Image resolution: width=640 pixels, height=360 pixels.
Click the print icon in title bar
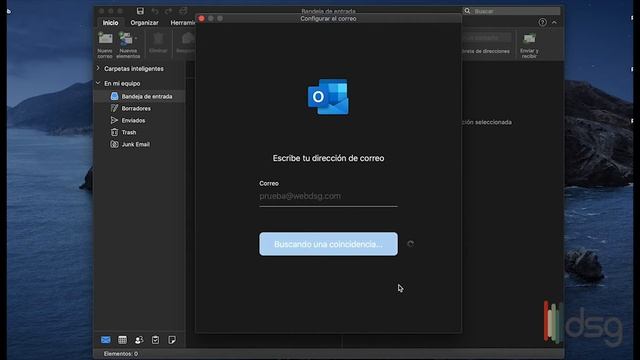183,11
